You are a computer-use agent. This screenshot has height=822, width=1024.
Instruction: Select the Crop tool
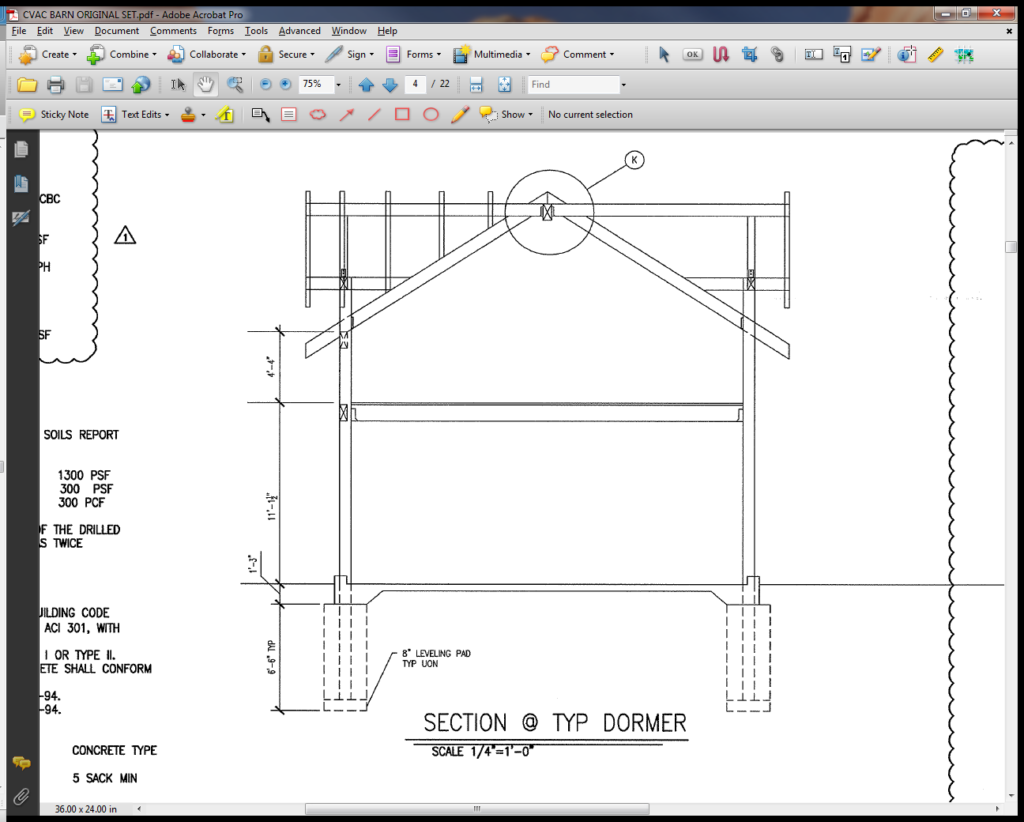[750, 55]
